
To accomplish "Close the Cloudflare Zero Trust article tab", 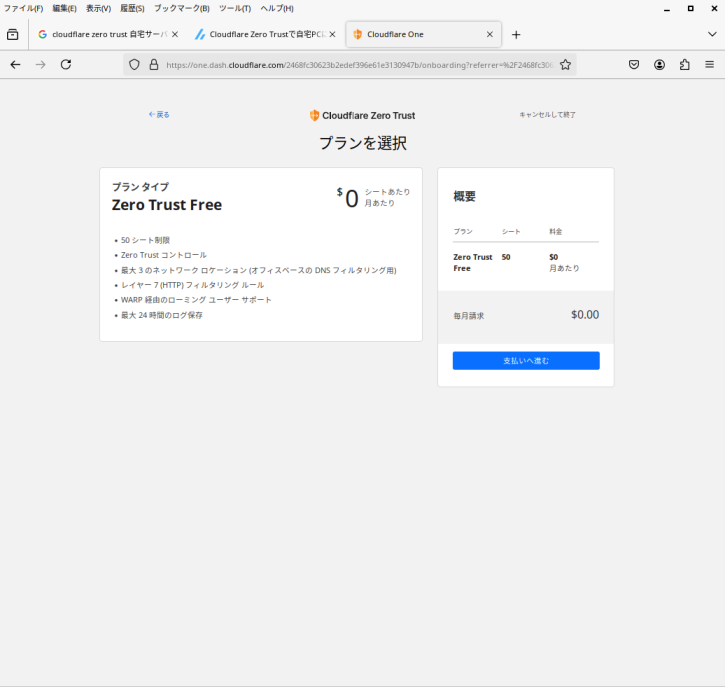I will pyautogui.click(x=332, y=34).
